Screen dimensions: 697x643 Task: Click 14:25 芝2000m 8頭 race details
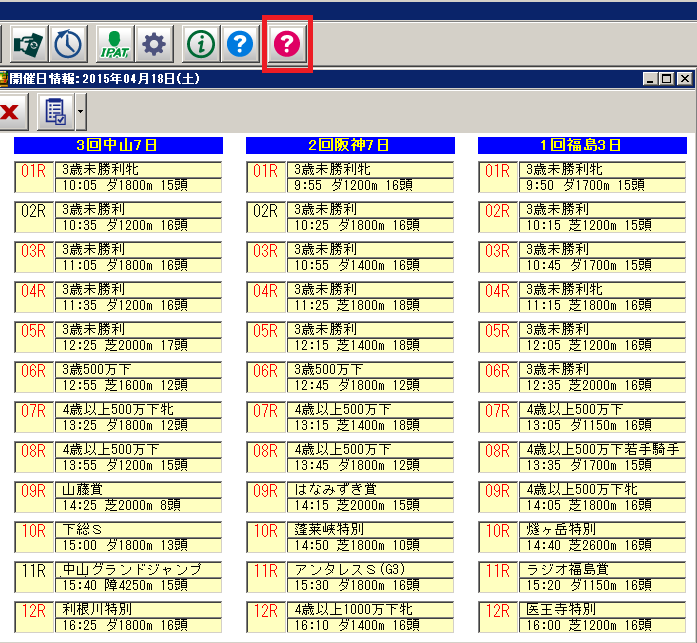(x=138, y=505)
